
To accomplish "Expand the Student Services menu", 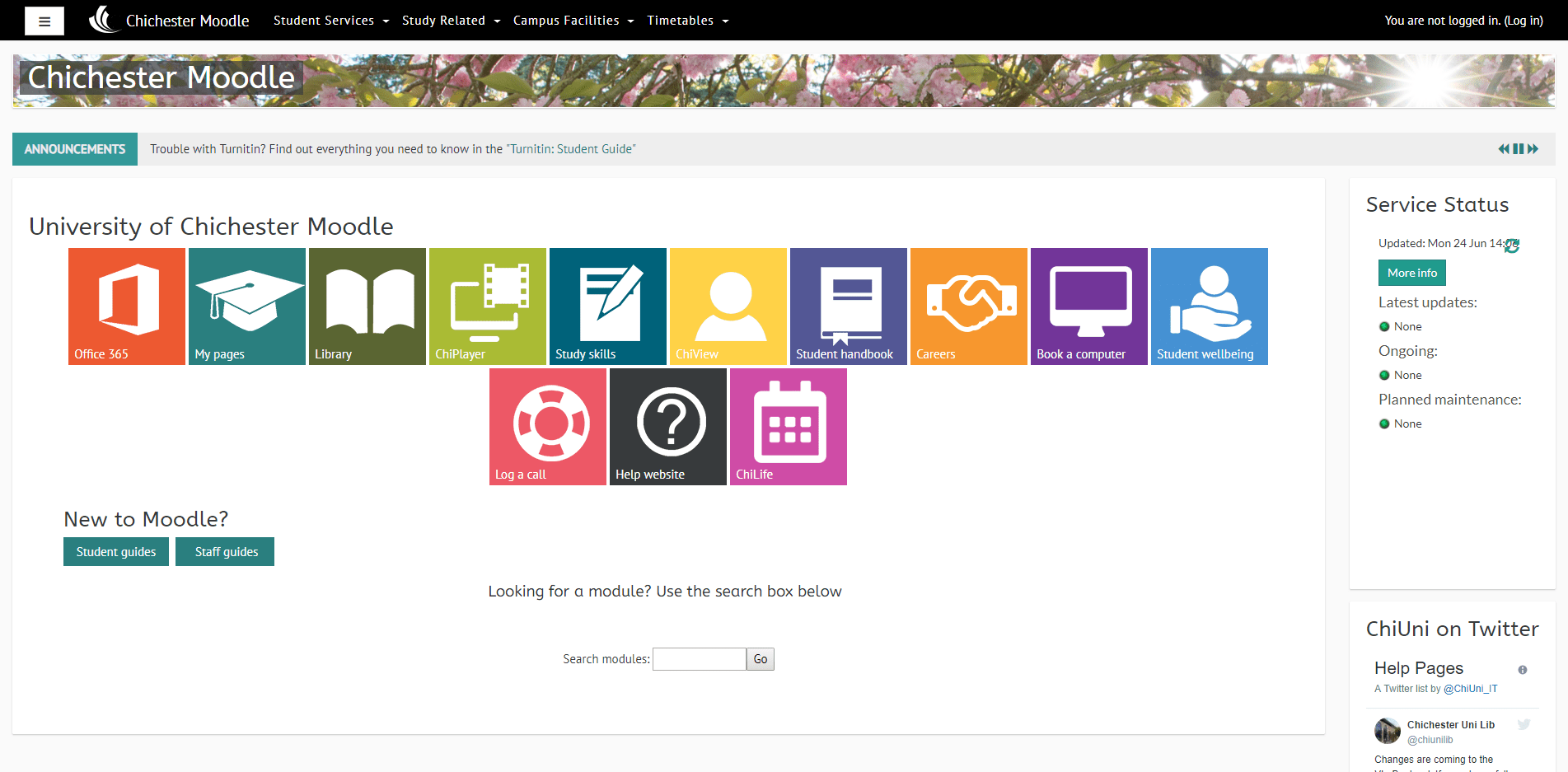I will [x=331, y=21].
